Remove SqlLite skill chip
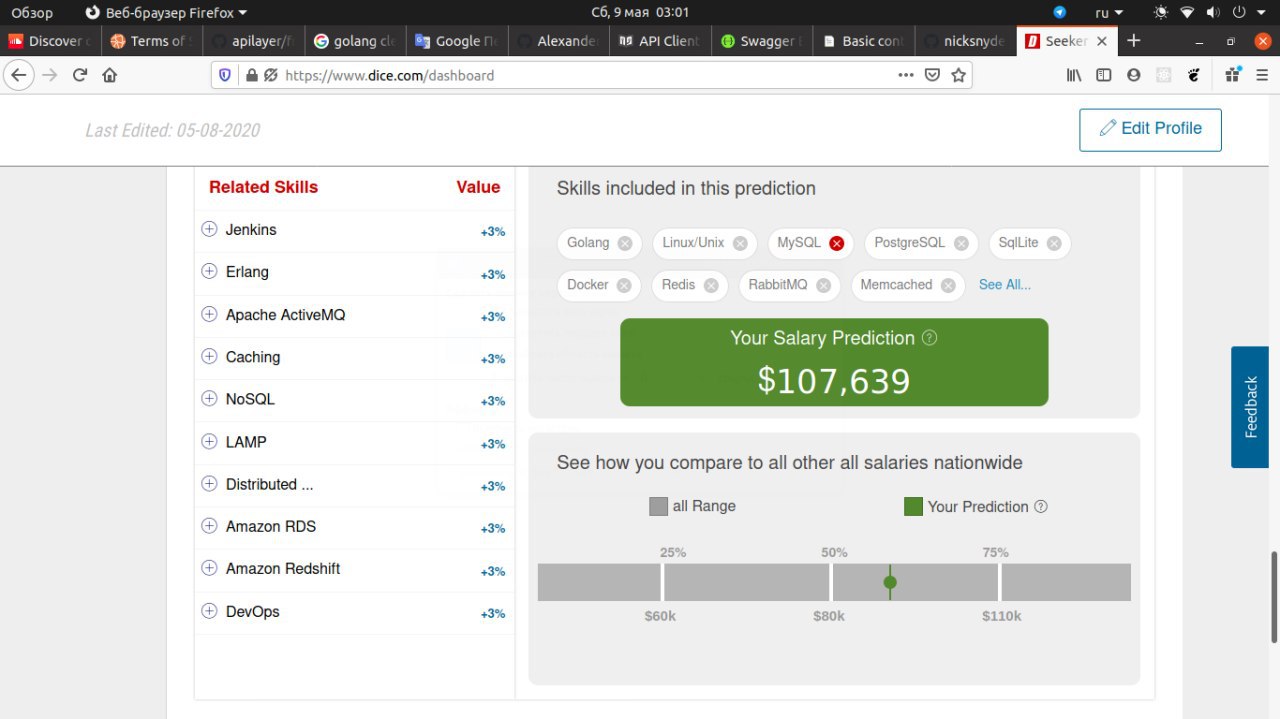1280x719 pixels. 1054,243
